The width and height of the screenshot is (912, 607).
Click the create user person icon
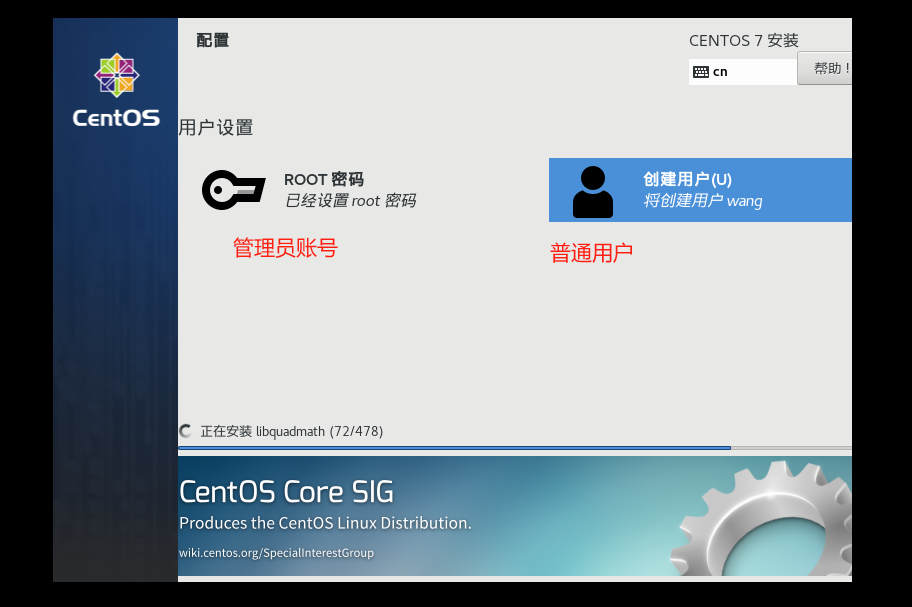tap(593, 192)
